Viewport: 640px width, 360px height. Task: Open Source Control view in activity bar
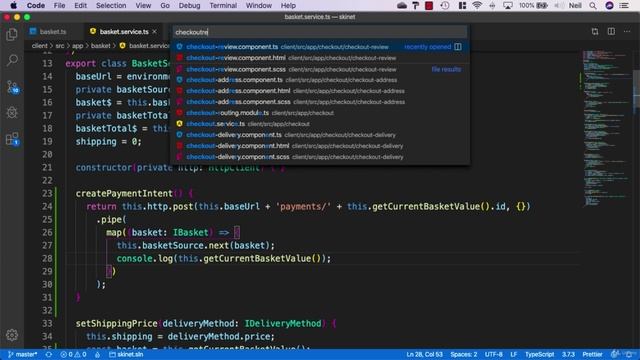(x=12, y=87)
